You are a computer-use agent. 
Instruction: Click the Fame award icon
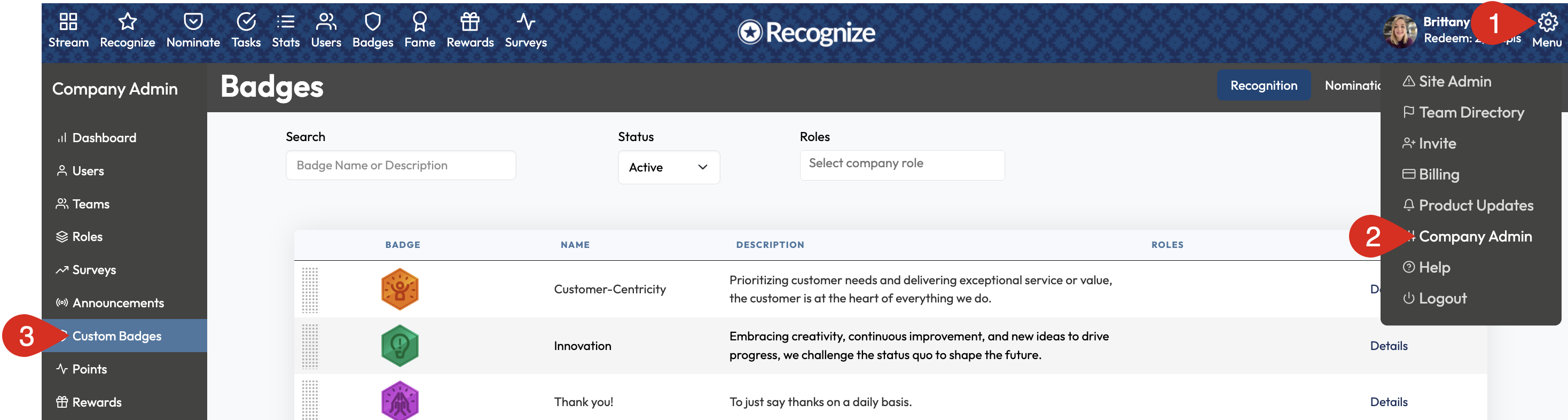(419, 22)
